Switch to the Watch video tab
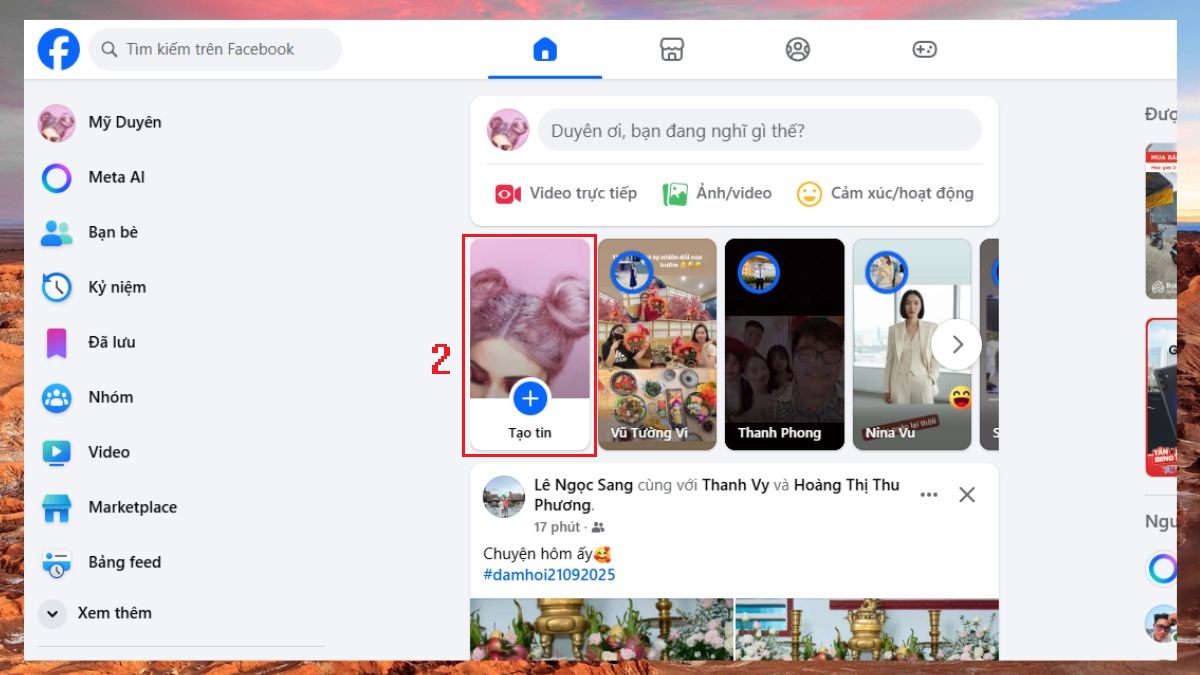1200x675 pixels. pyautogui.click(x=671, y=48)
